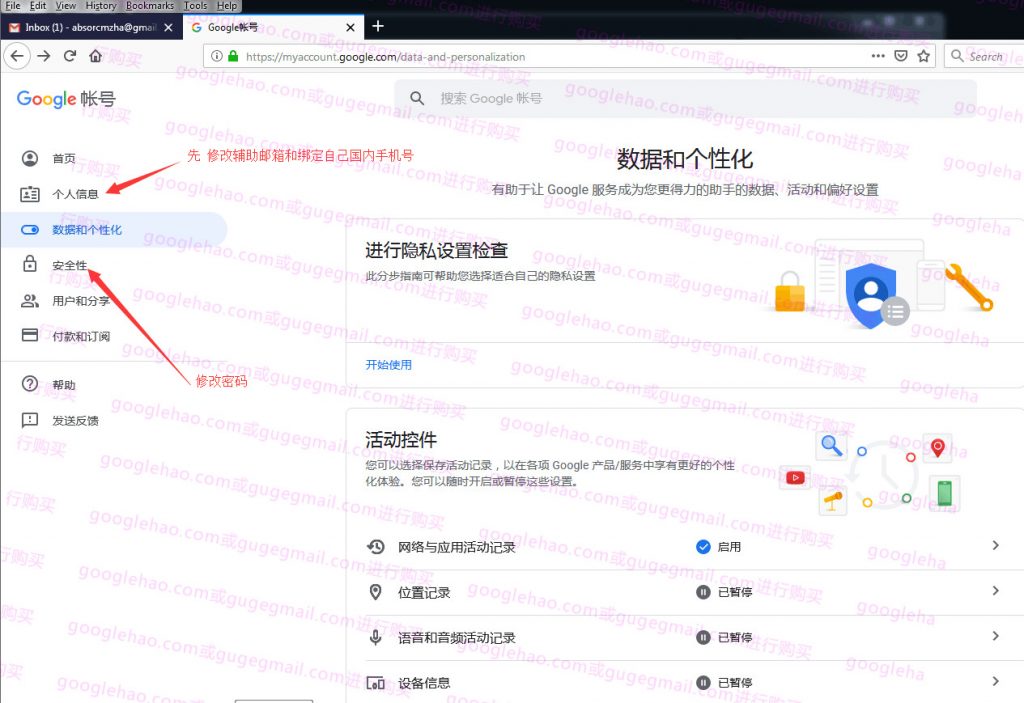The height and width of the screenshot is (703, 1024).
Task: Click the 付款和订阅 card icon
Action: coord(30,335)
